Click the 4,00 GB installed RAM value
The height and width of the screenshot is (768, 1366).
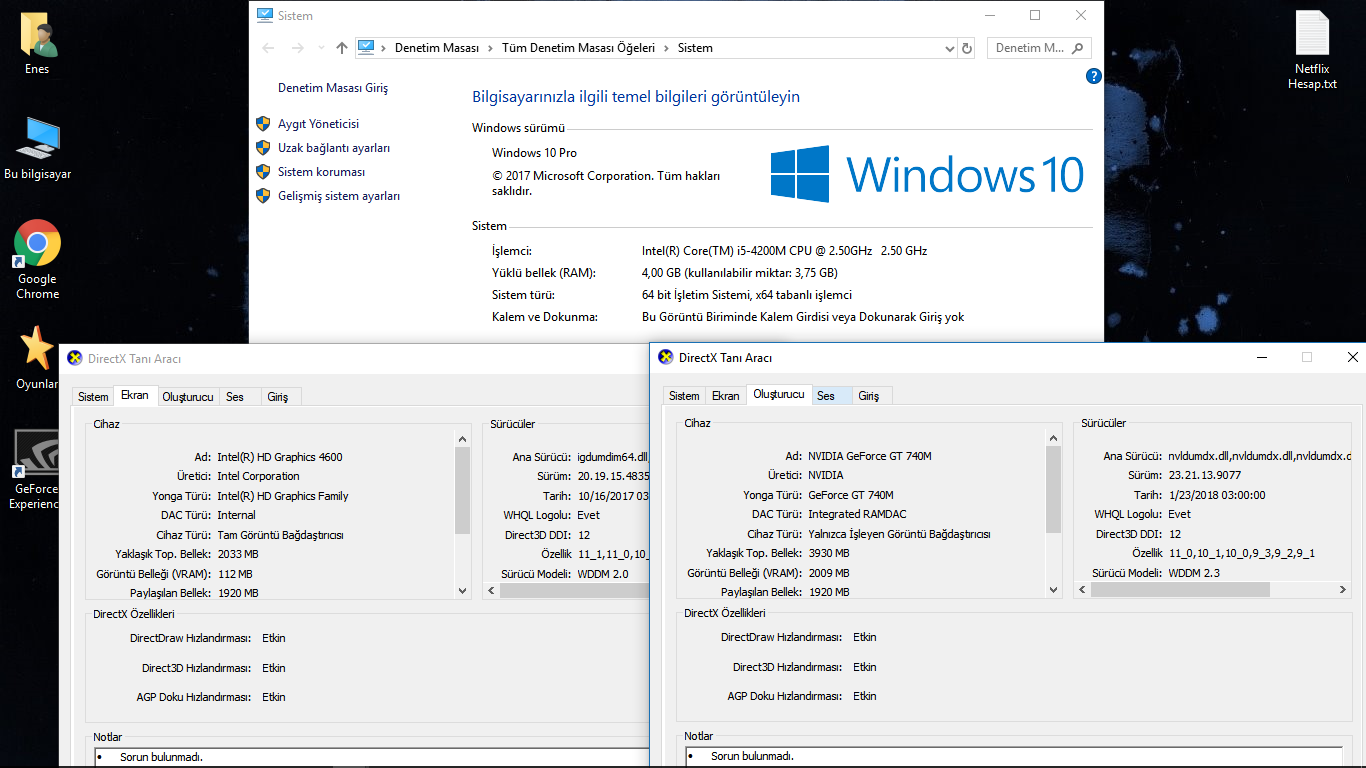click(740, 273)
